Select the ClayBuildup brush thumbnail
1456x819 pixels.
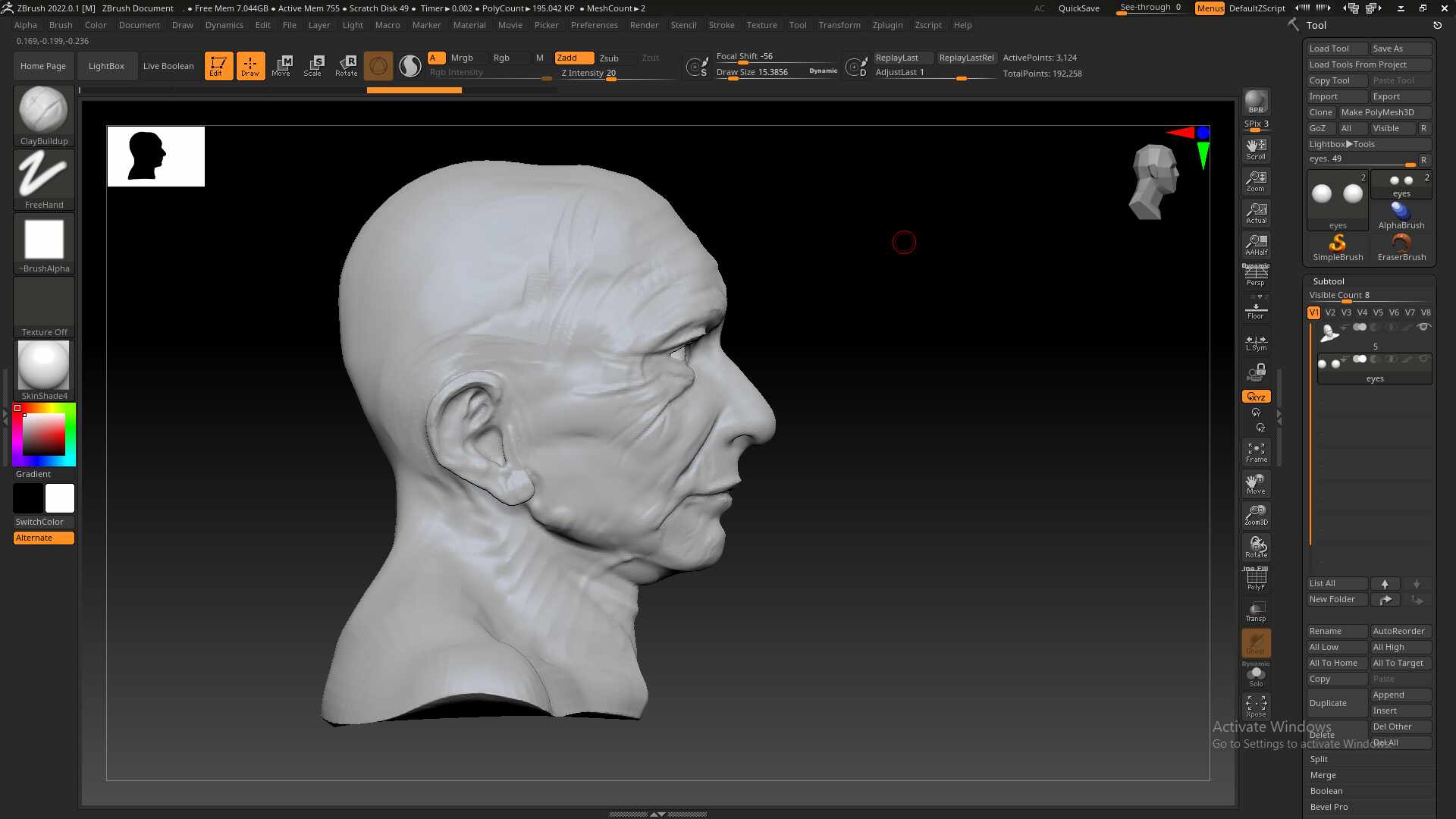[43, 109]
